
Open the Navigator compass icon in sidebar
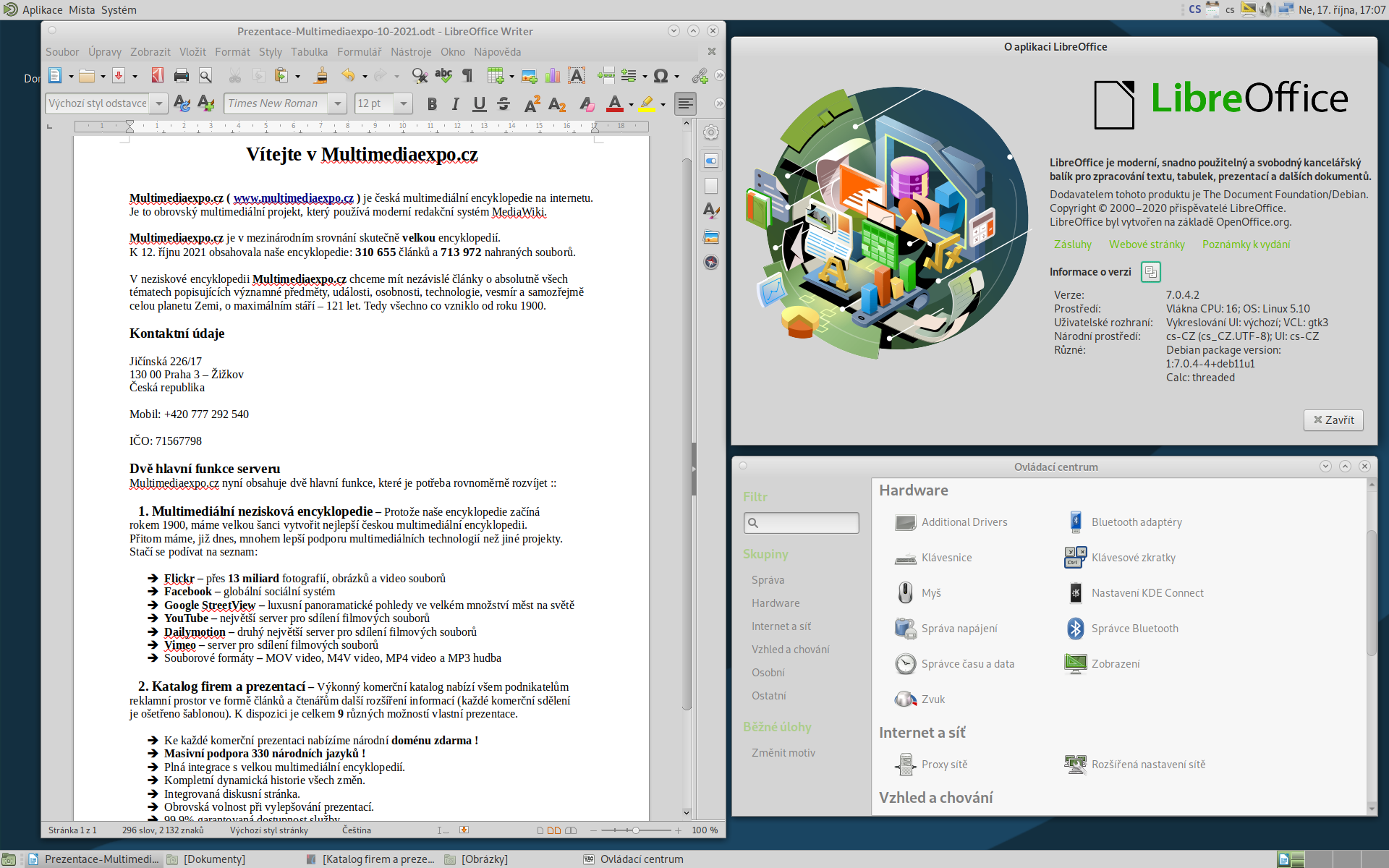711,262
